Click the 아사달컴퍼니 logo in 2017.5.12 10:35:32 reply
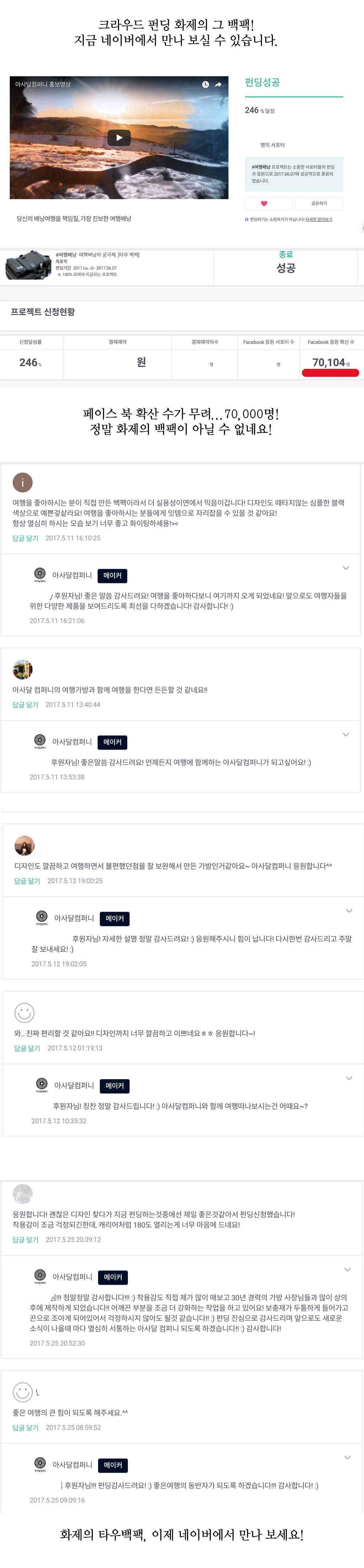This screenshot has width=364, height=1568. [x=41, y=1084]
